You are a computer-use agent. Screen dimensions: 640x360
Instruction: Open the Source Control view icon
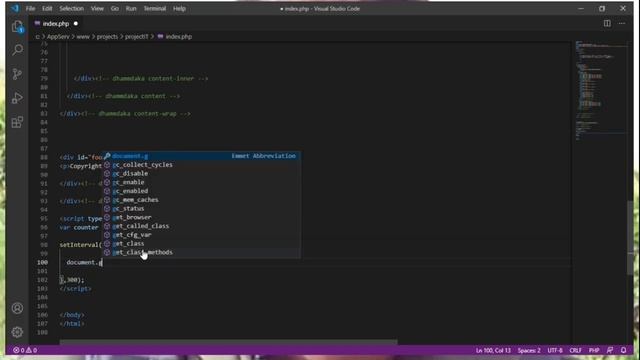pyautogui.click(x=17, y=74)
